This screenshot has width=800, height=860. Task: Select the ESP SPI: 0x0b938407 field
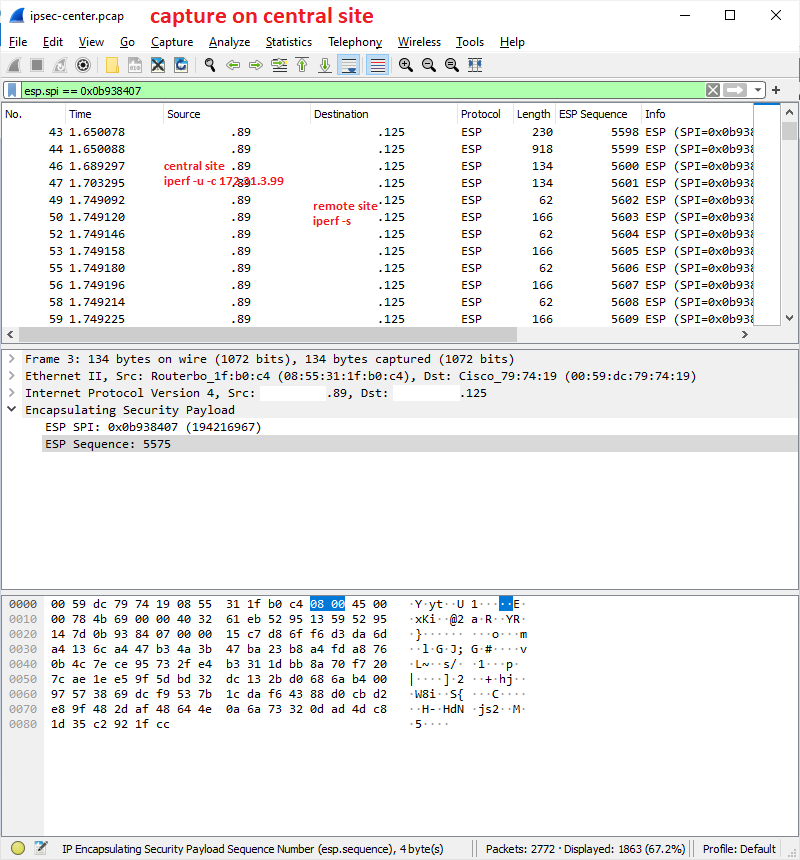click(x=153, y=427)
